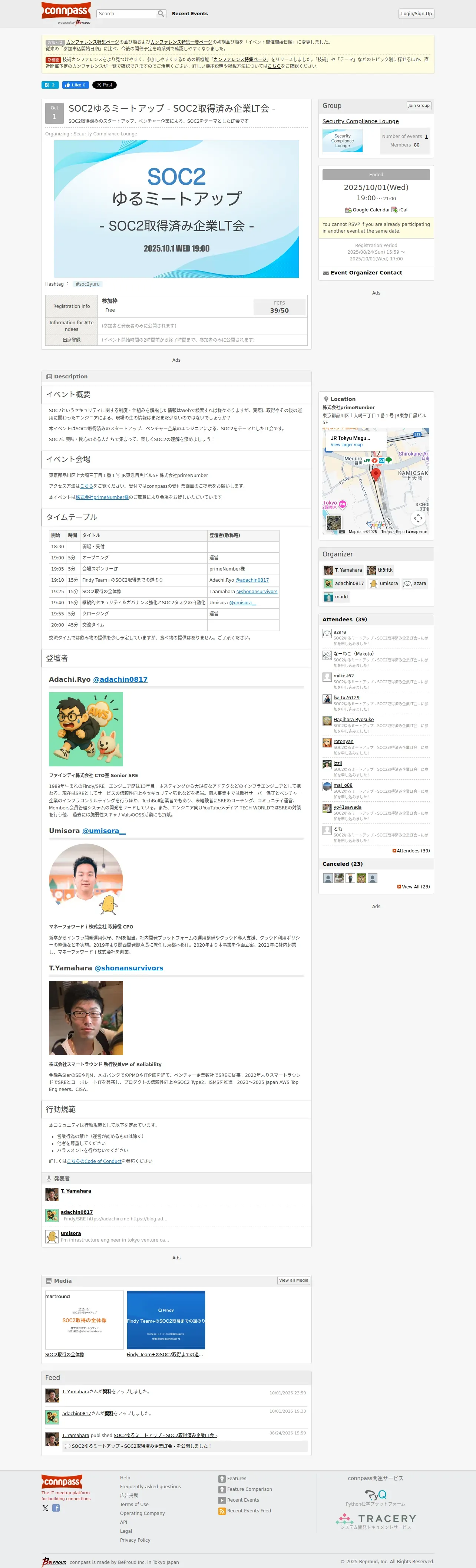Open organizer azara's seal avatar

pyautogui.click(x=407, y=584)
